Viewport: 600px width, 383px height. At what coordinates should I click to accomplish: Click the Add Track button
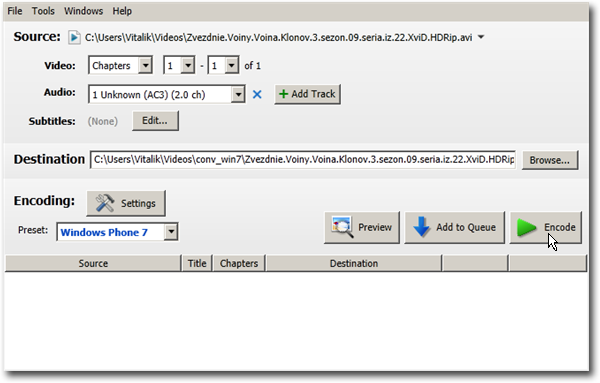tap(307, 94)
